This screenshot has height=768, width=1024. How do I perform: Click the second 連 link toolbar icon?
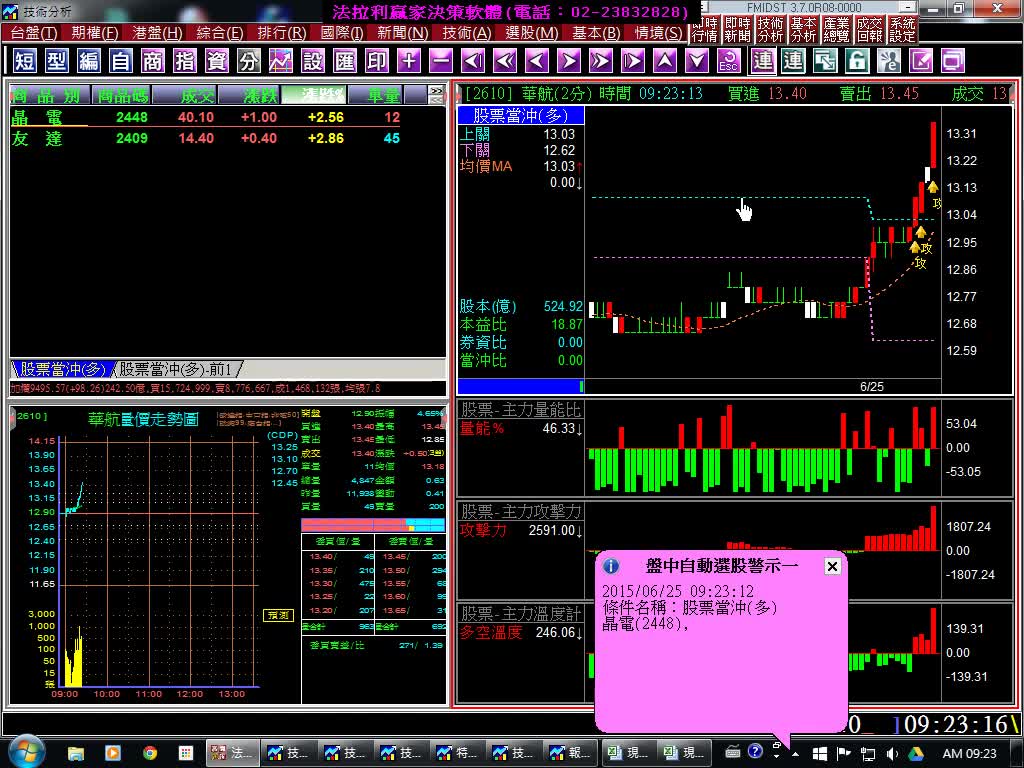[x=792, y=61]
